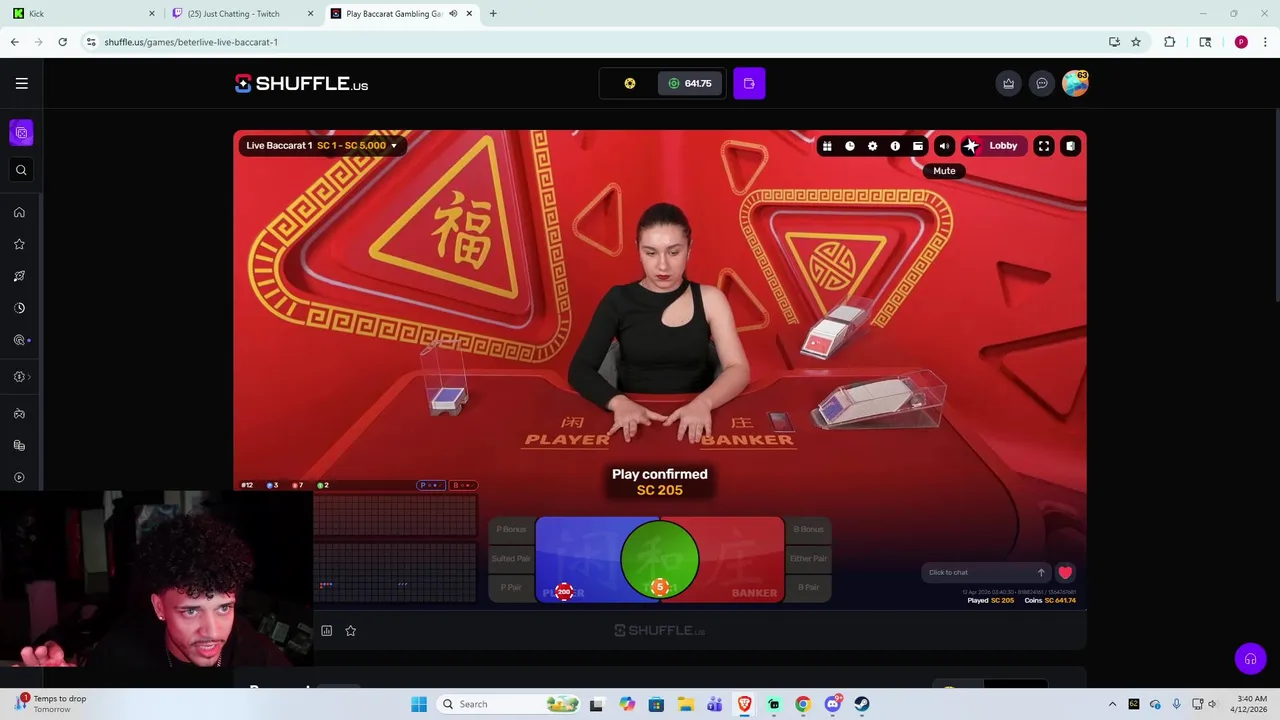This screenshot has width=1280, height=720.
Task: Open the purple support headset button
Action: click(1250, 659)
